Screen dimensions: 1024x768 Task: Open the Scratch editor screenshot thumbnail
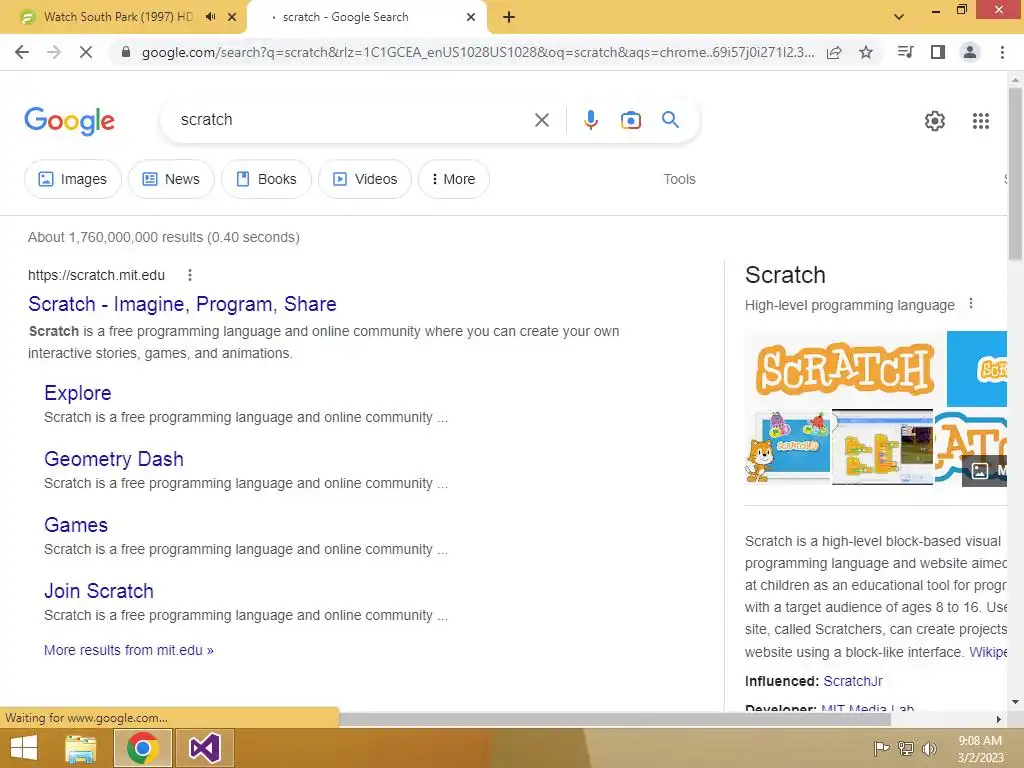pyautogui.click(x=882, y=447)
